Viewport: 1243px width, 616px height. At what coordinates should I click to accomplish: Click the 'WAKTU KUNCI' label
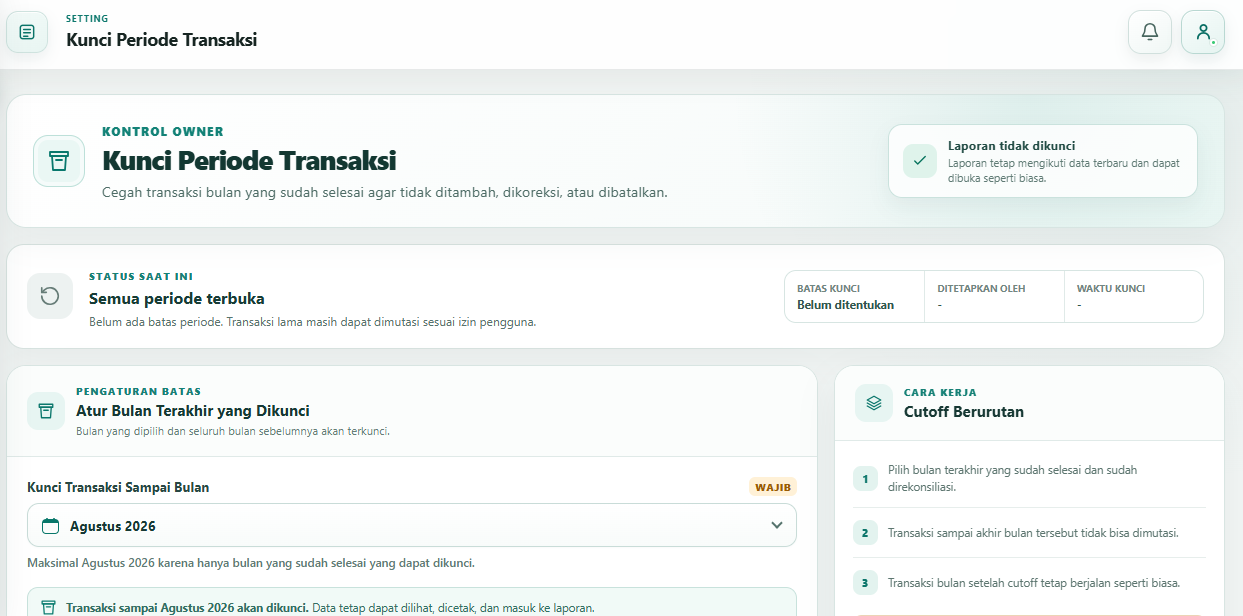[1111, 289]
